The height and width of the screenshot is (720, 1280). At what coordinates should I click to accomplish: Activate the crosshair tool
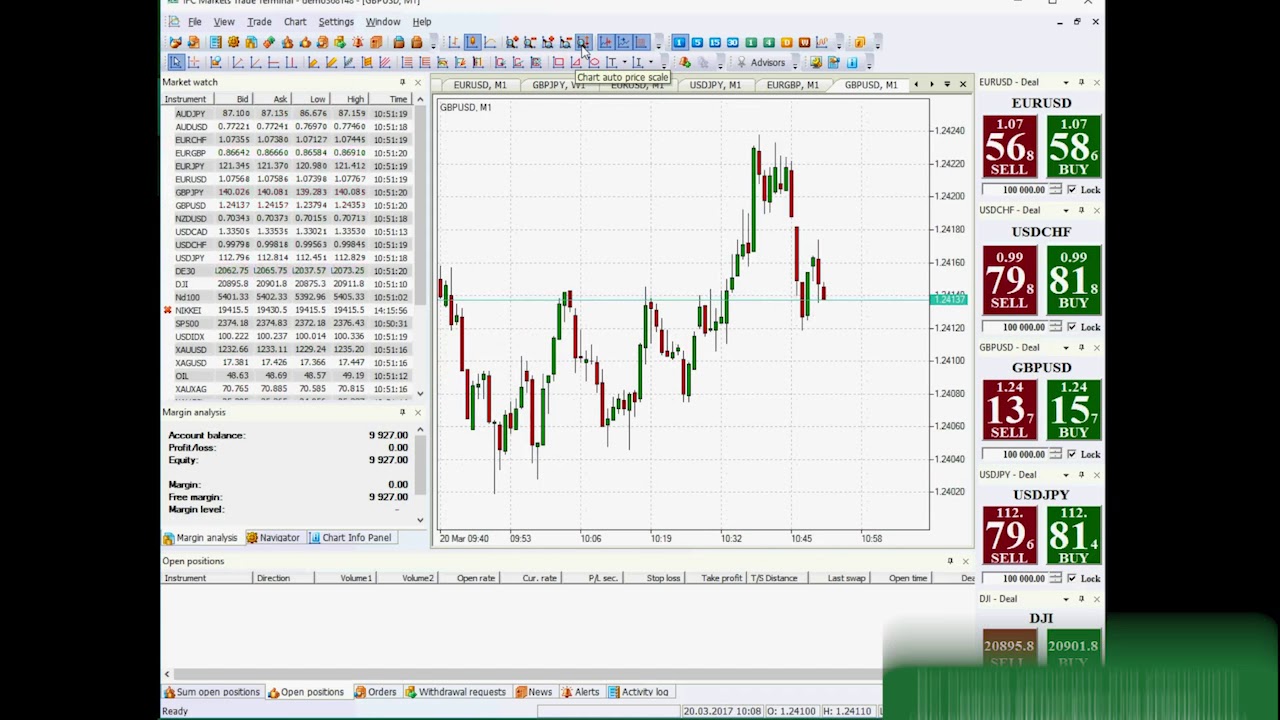(193, 62)
